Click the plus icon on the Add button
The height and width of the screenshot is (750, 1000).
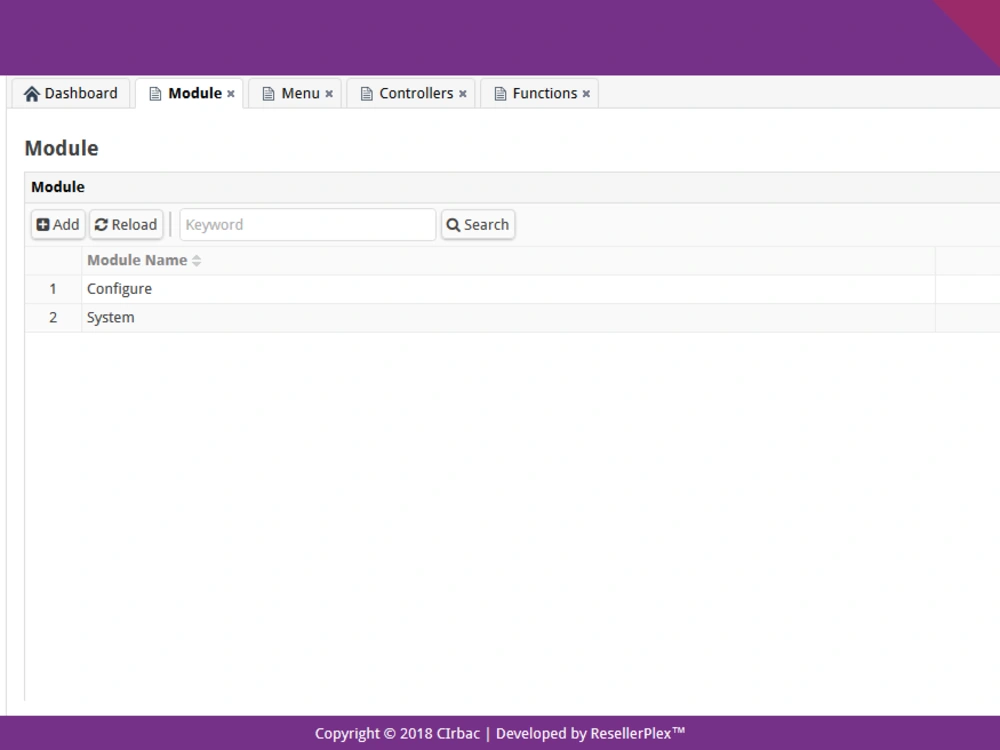click(41, 224)
